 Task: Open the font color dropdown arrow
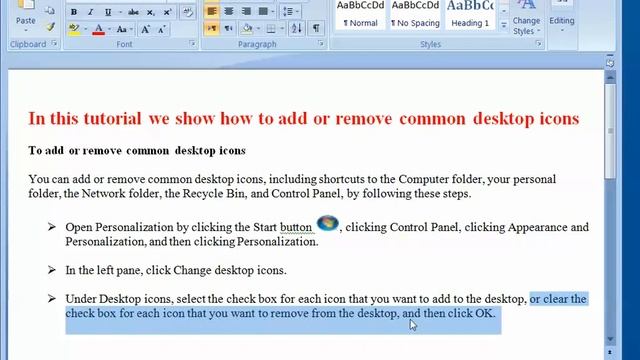(109, 29)
